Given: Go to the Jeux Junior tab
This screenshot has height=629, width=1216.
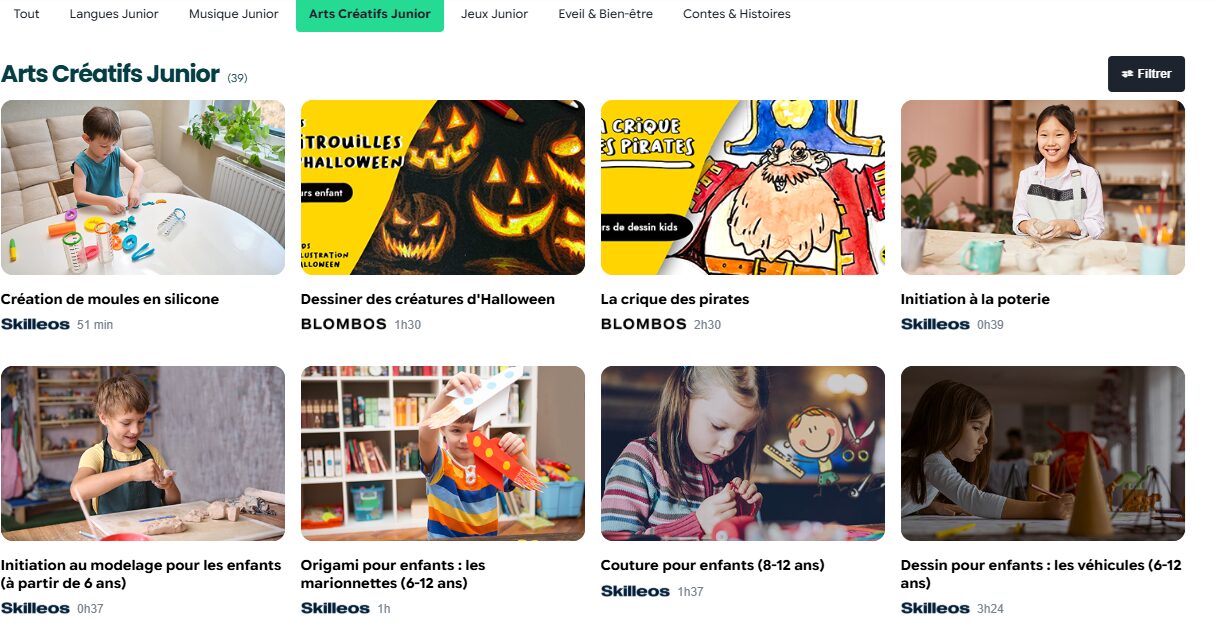Looking at the screenshot, I should (x=494, y=14).
